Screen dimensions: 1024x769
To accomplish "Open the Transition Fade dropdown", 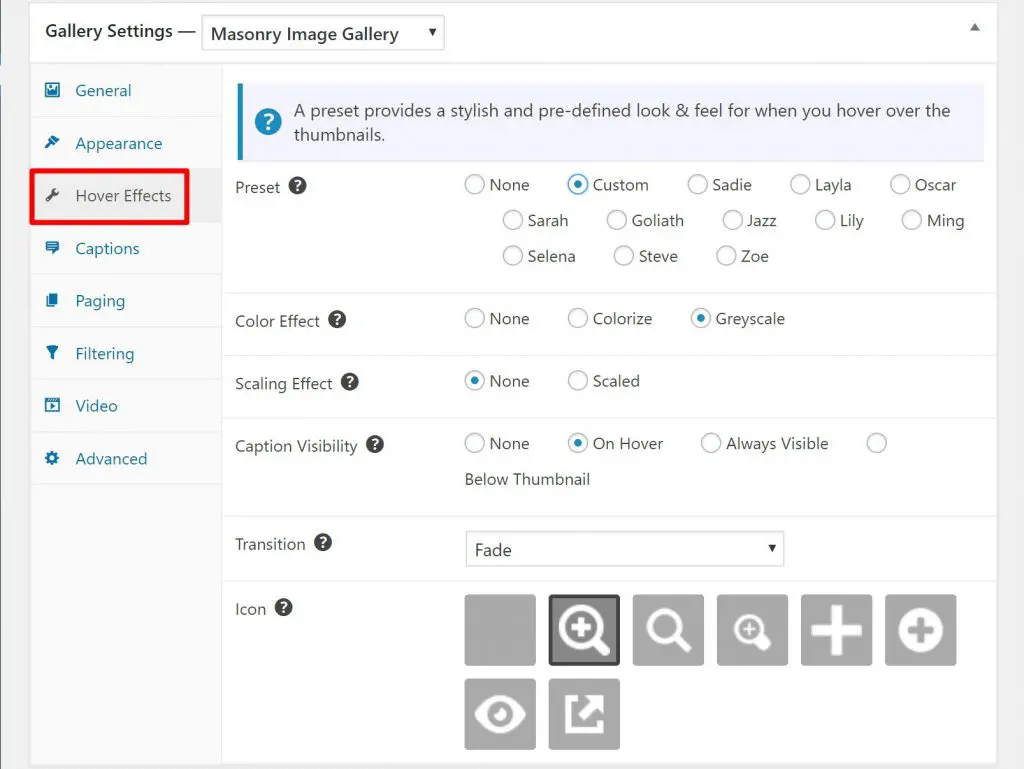I will click(624, 549).
